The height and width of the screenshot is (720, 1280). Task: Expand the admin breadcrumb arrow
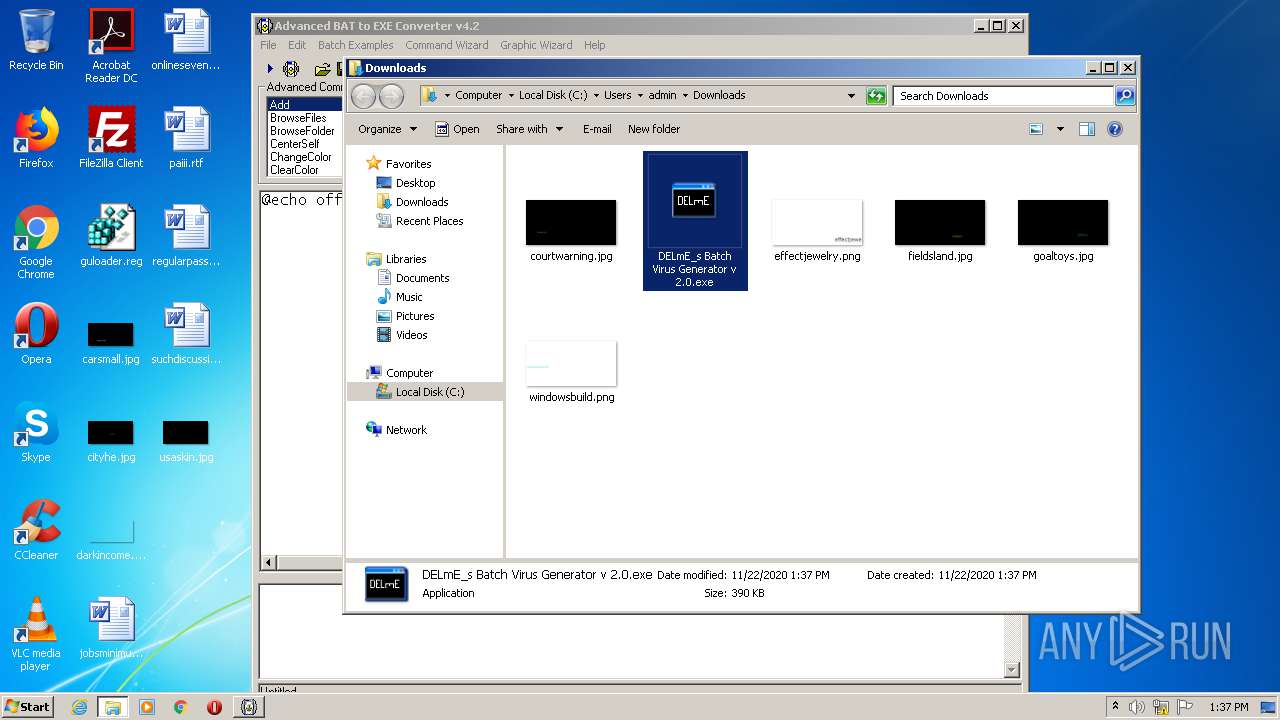[x=685, y=96]
